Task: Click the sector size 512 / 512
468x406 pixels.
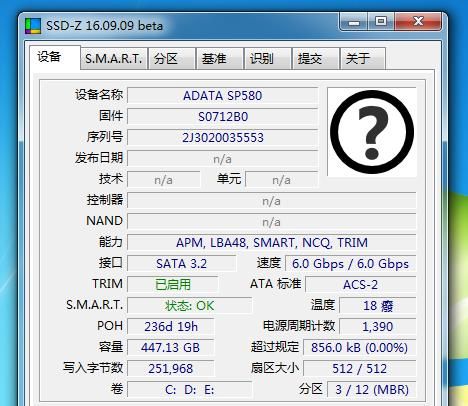Action: pyautogui.click(x=359, y=369)
